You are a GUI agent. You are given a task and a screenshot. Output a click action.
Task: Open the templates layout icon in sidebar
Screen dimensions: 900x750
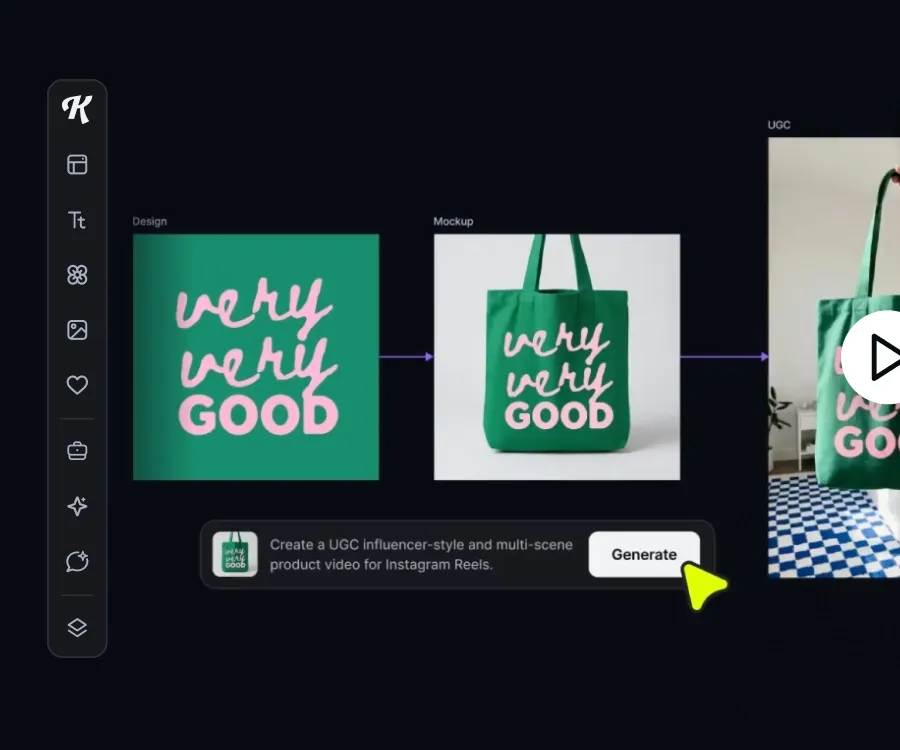coord(77,165)
